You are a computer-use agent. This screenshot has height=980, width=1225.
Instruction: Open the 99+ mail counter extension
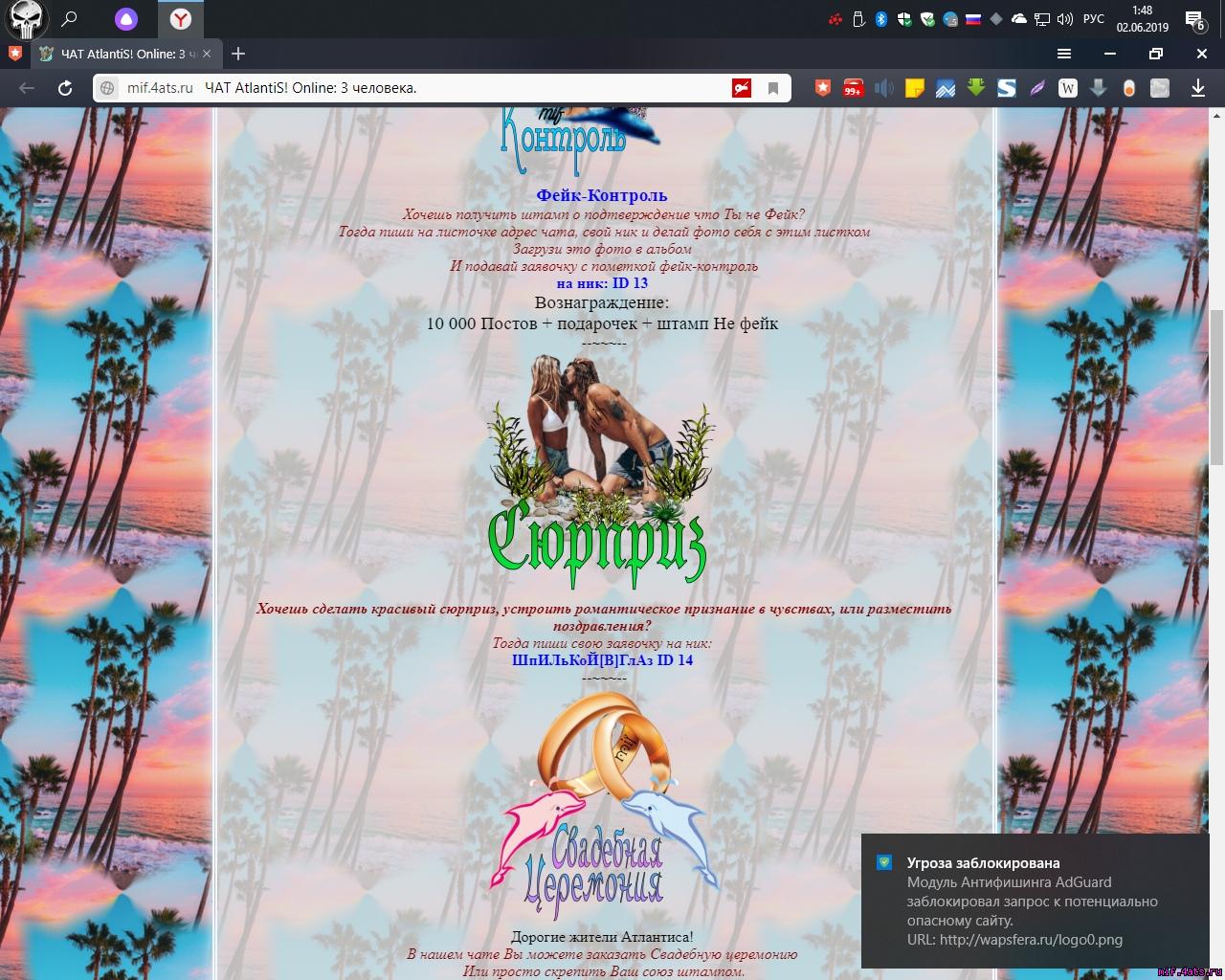(x=853, y=88)
